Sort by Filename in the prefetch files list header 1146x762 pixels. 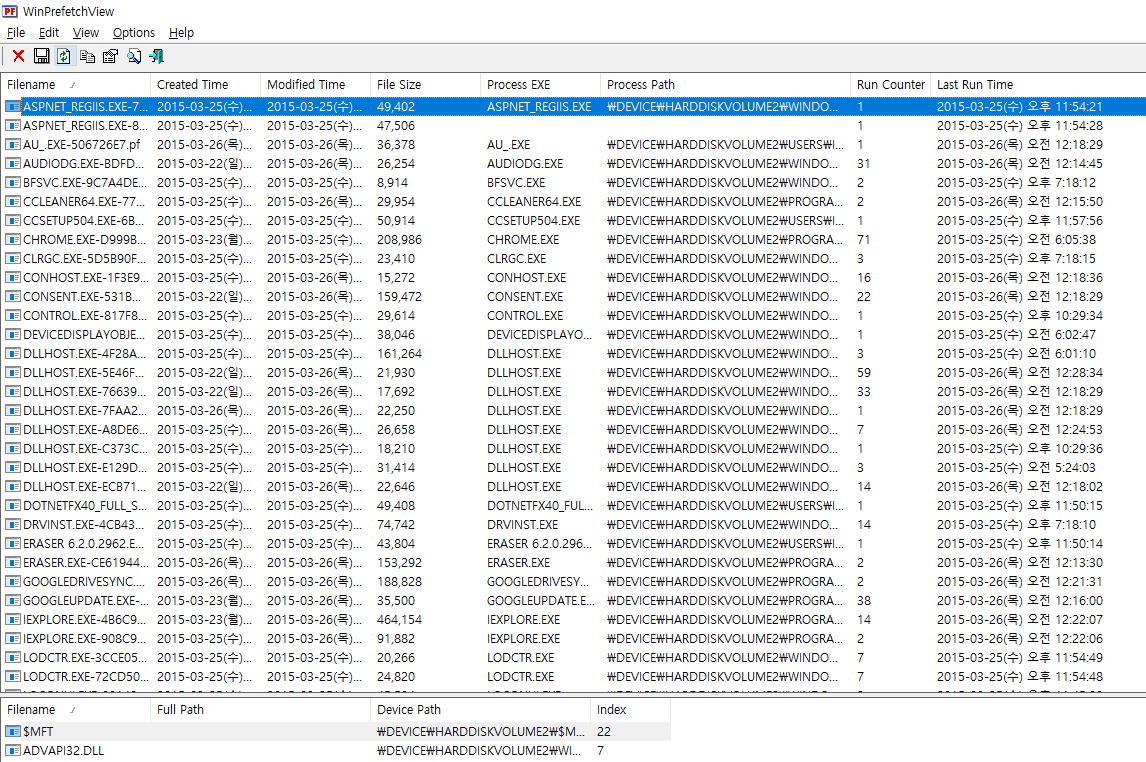click(x=75, y=85)
